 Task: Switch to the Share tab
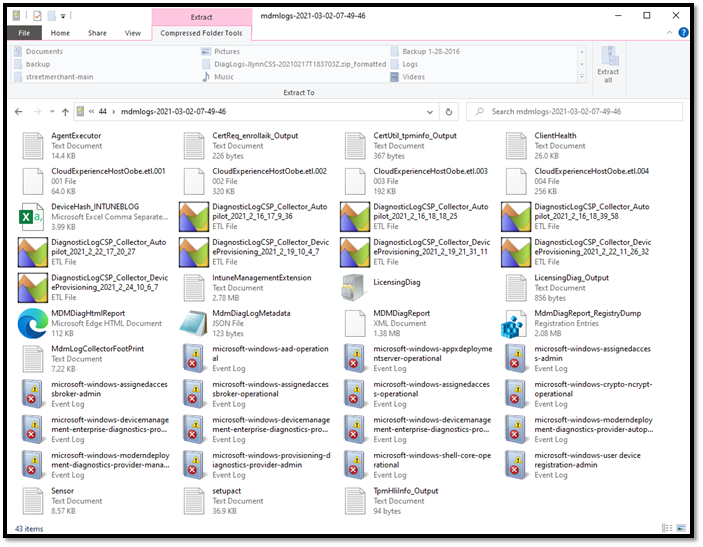[x=97, y=33]
